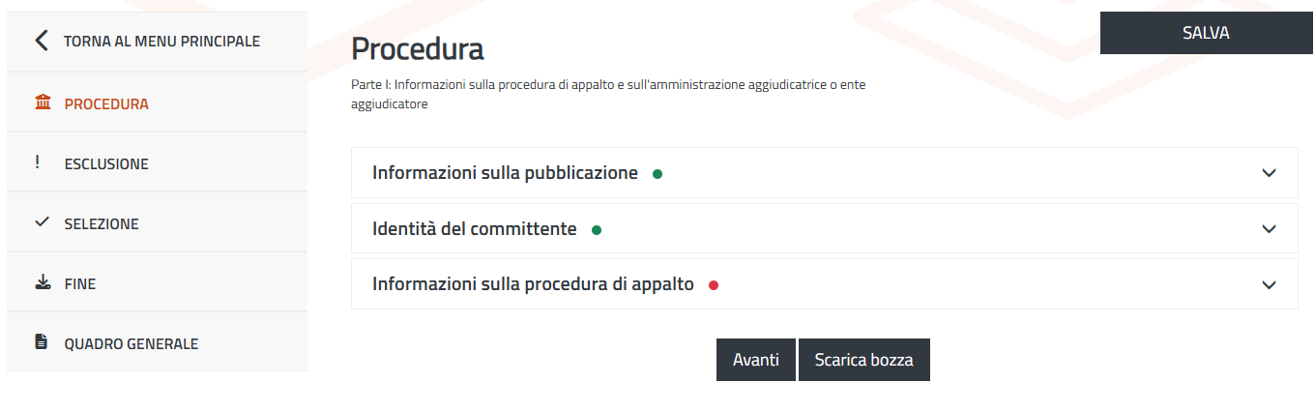
Task: Click the Fine download icon
Action: [41, 283]
